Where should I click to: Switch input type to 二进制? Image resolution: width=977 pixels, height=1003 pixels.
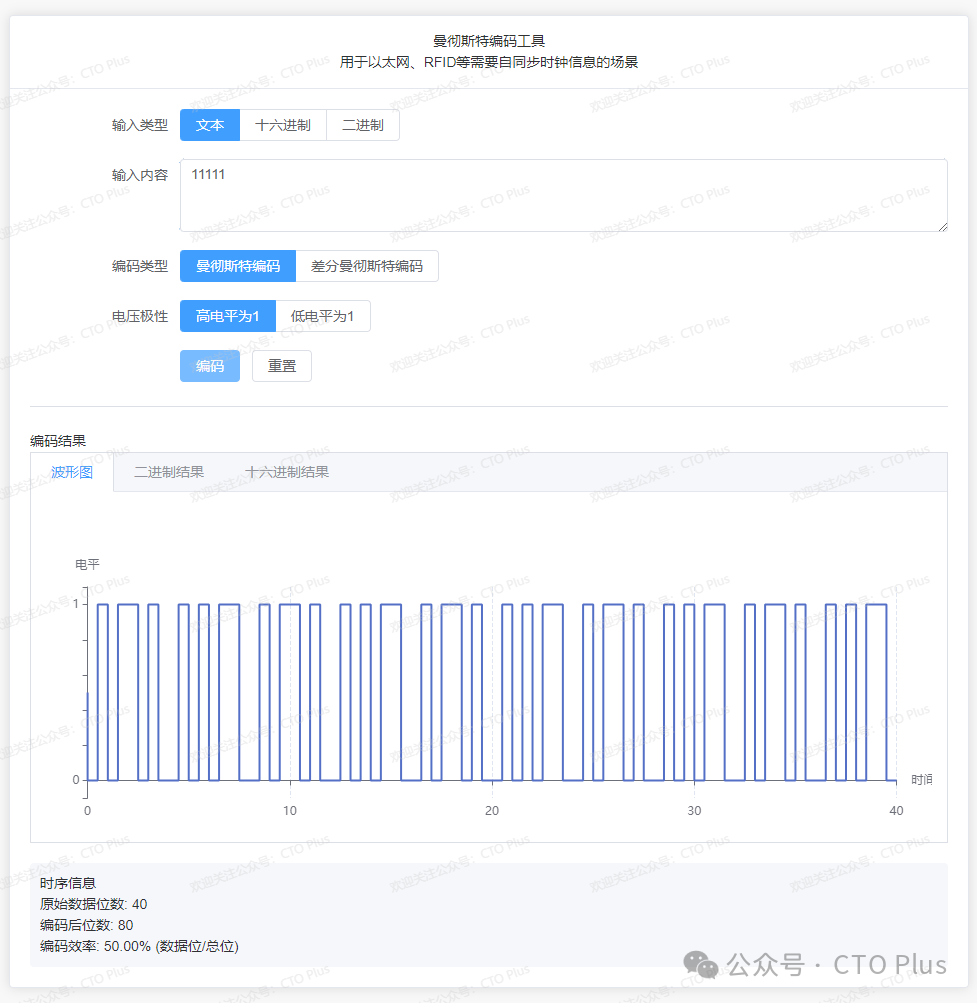coord(362,124)
